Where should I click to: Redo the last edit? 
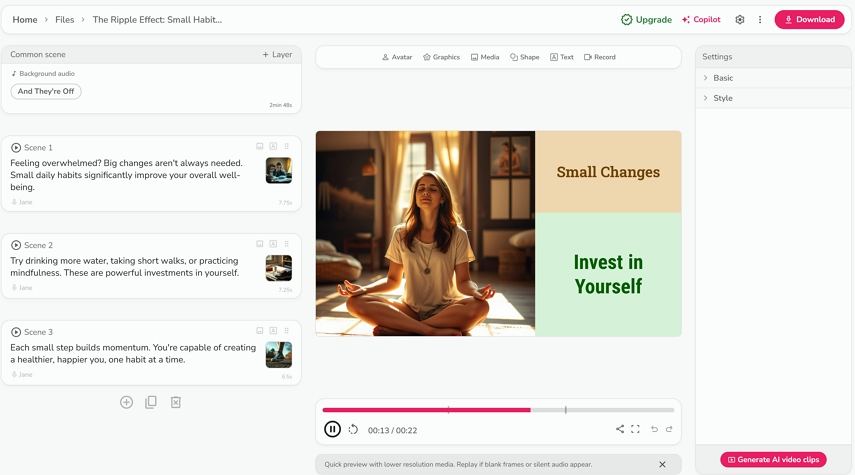[669, 429]
